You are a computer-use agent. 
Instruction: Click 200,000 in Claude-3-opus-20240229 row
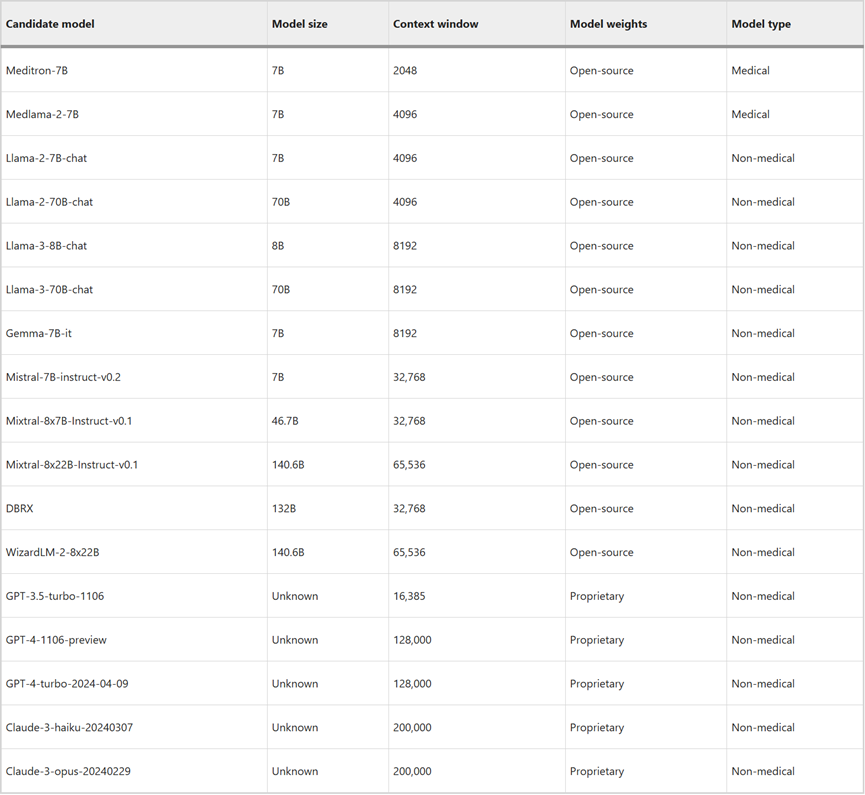point(412,771)
